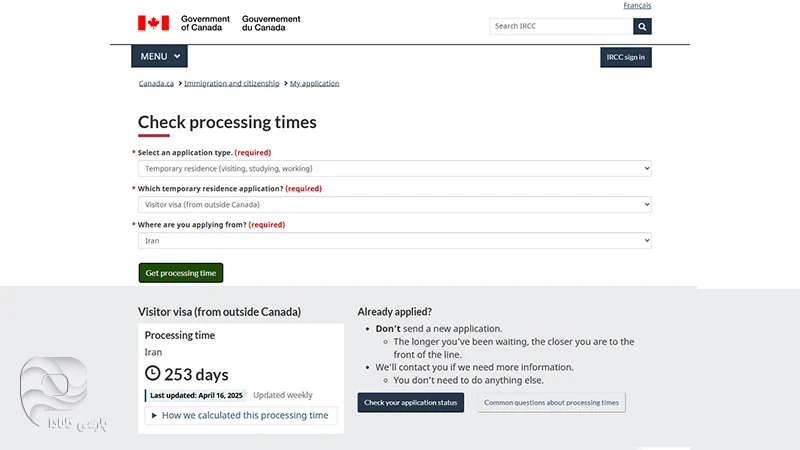Viewport: 800px width, 450px height.
Task: Click the search magnifier icon button
Action: point(642,26)
